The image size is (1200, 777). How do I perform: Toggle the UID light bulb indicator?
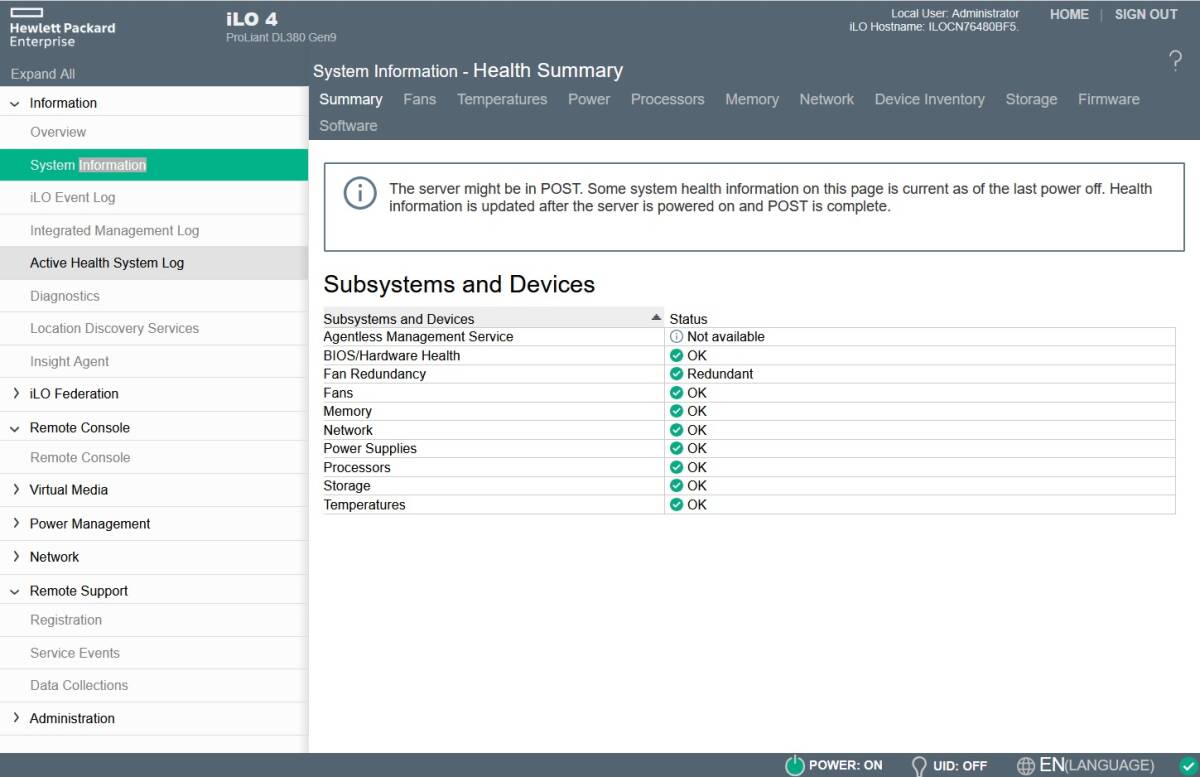click(x=919, y=766)
